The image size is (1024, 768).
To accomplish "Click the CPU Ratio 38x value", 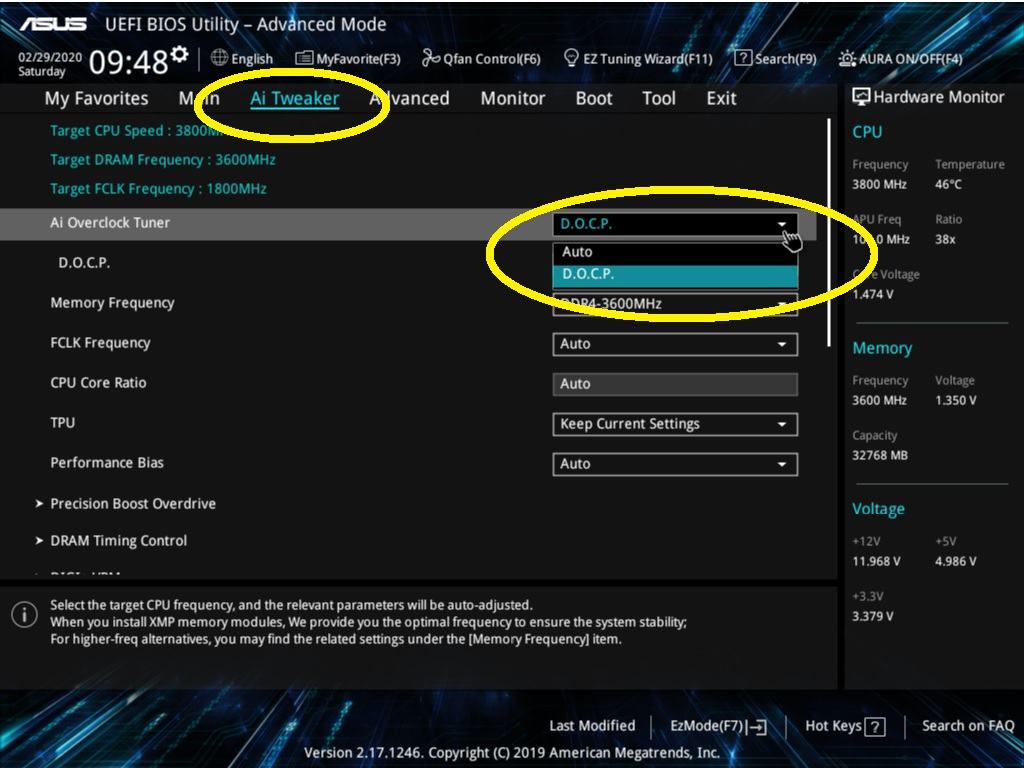I will 945,239.
